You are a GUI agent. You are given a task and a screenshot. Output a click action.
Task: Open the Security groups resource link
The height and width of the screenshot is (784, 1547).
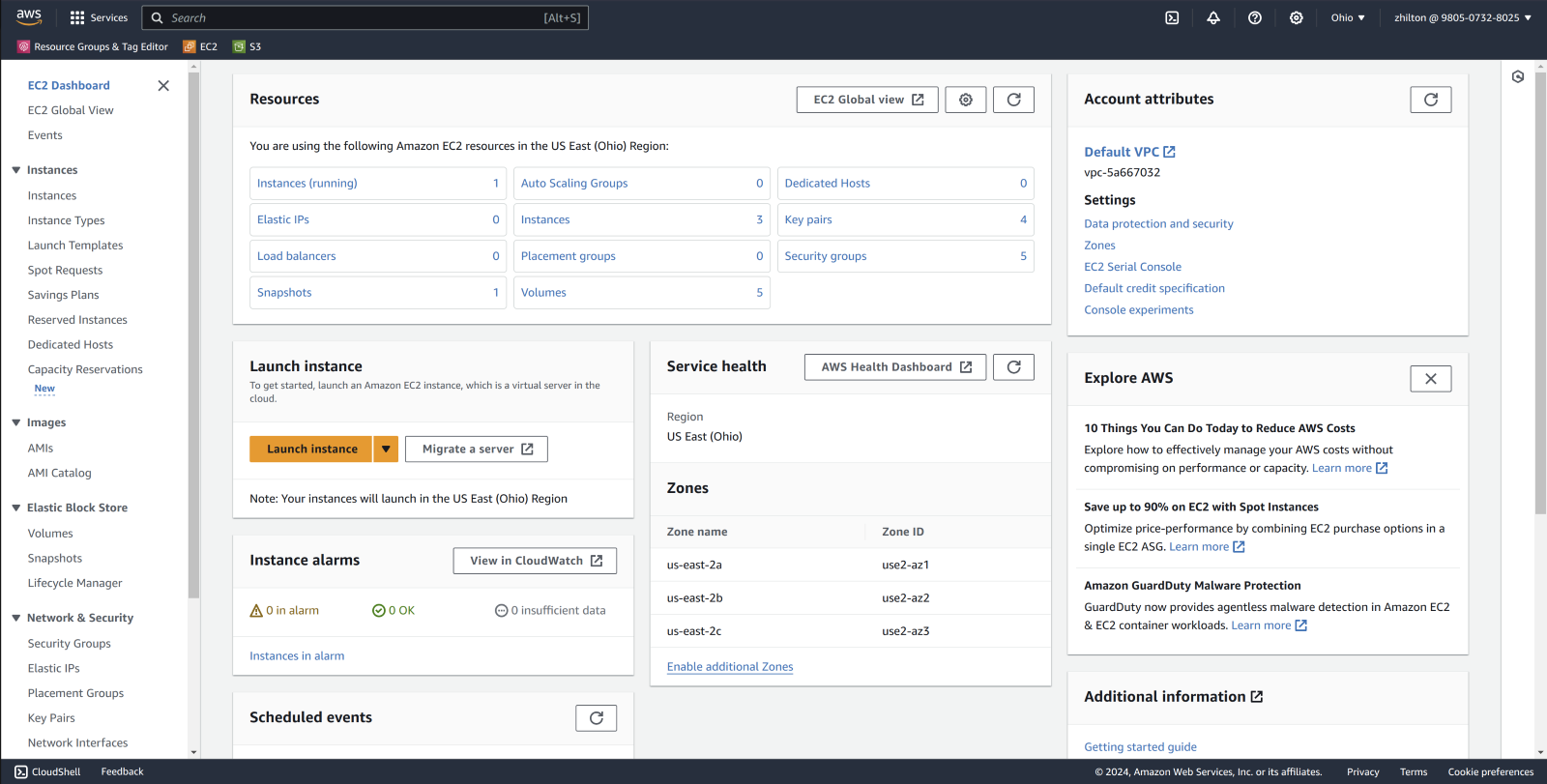826,256
